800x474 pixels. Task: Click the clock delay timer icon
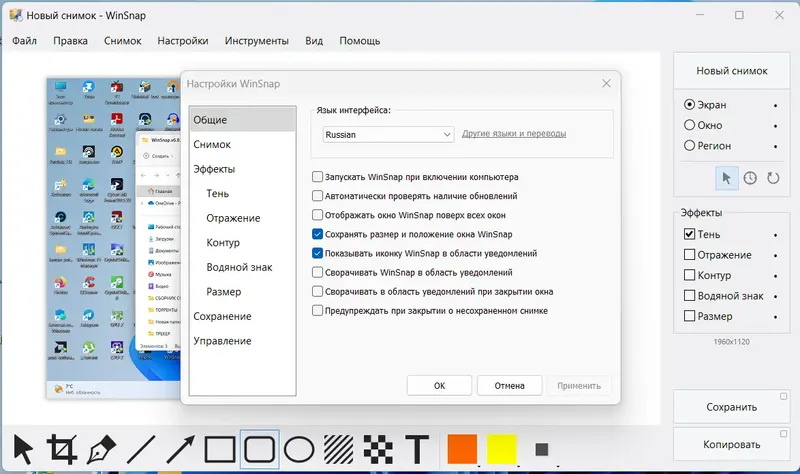click(x=750, y=178)
